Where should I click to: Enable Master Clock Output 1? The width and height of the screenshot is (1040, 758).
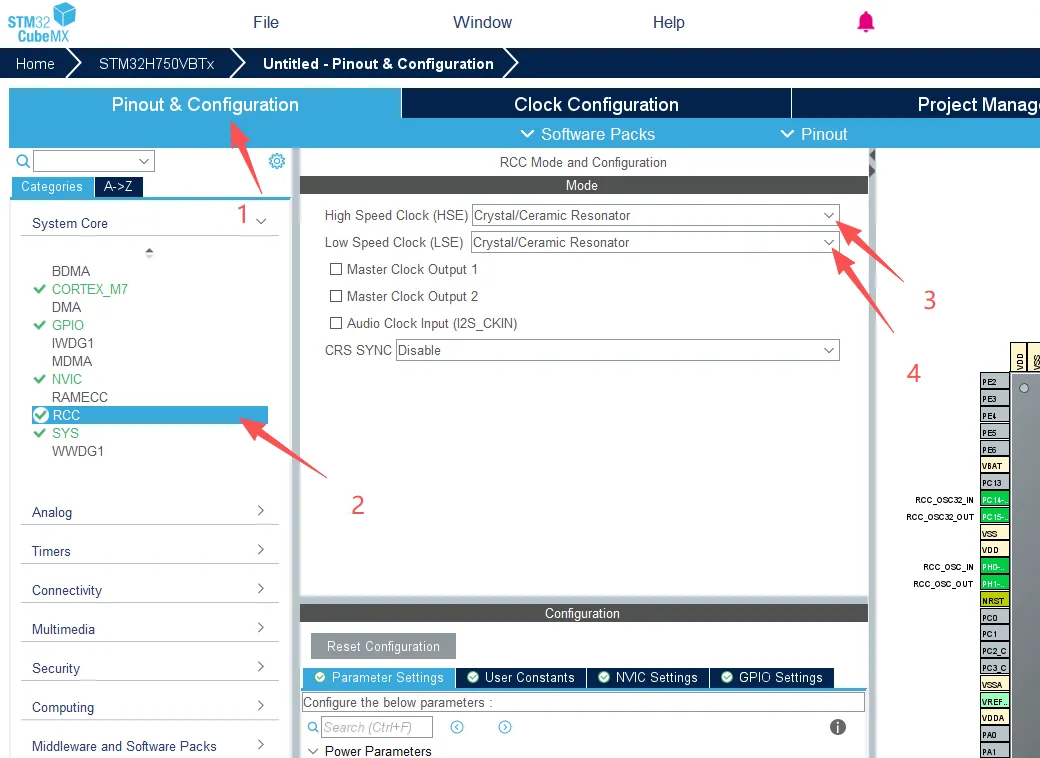coord(336,270)
